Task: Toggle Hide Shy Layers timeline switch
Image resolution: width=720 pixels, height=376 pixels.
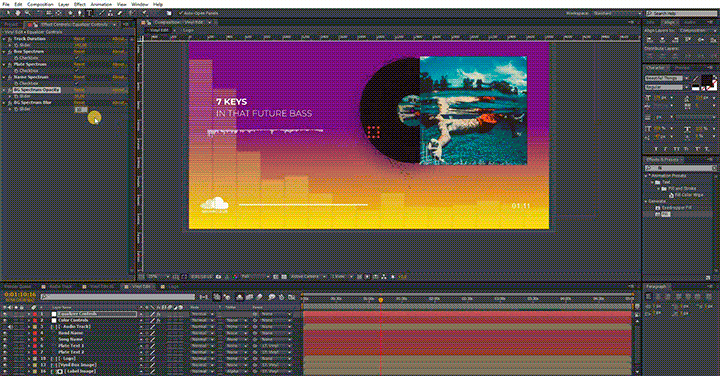Action: 239,297
